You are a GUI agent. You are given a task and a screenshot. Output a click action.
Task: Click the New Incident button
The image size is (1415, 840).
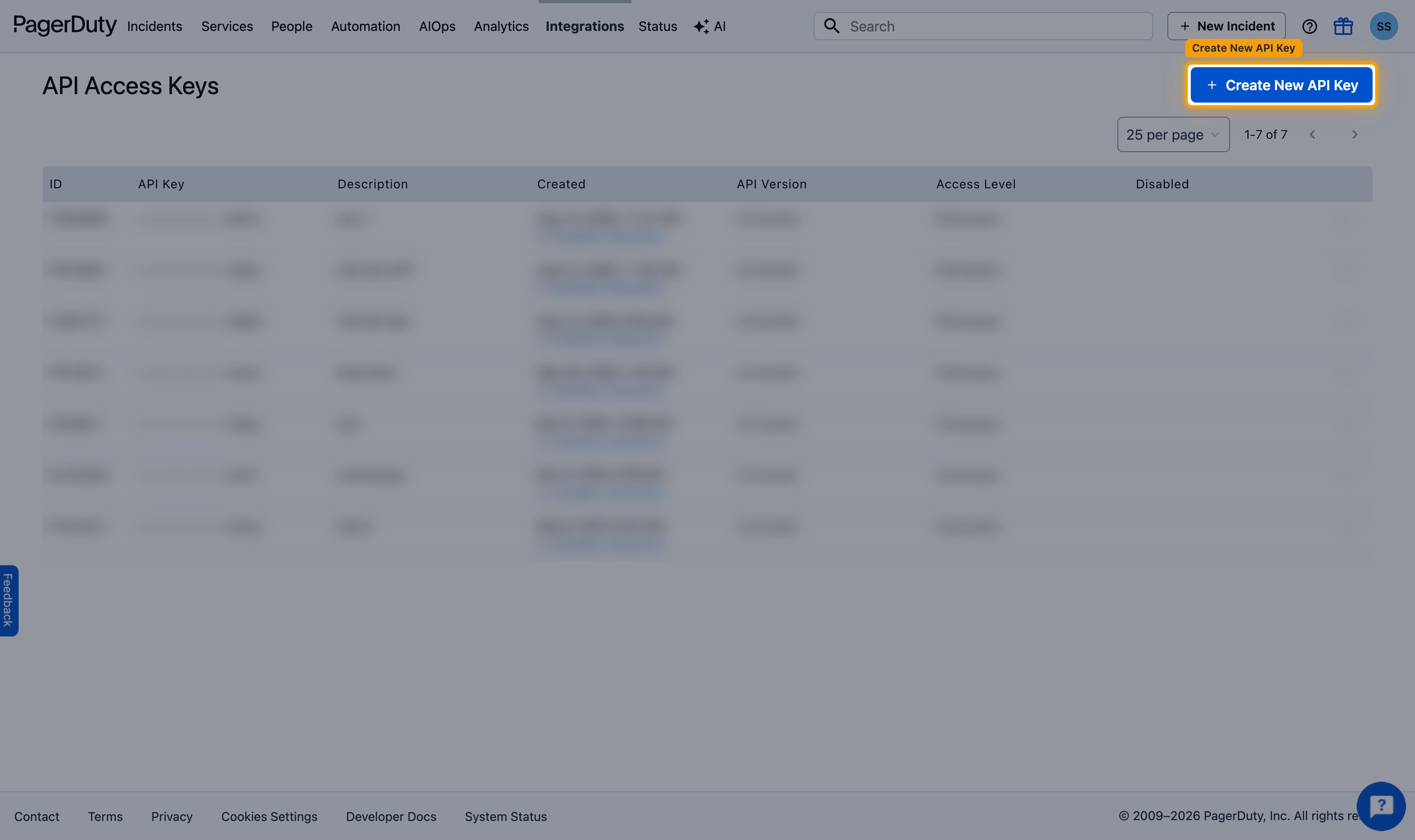coord(1226,26)
